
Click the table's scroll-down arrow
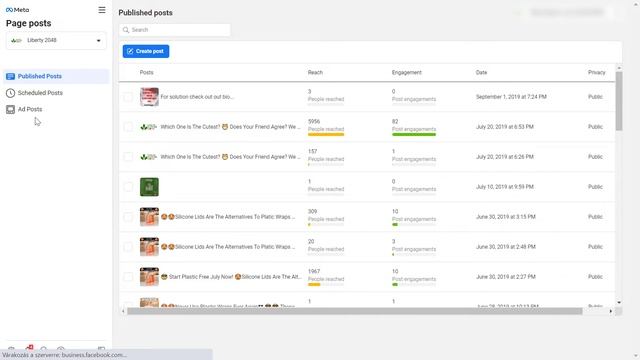pos(619,302)
